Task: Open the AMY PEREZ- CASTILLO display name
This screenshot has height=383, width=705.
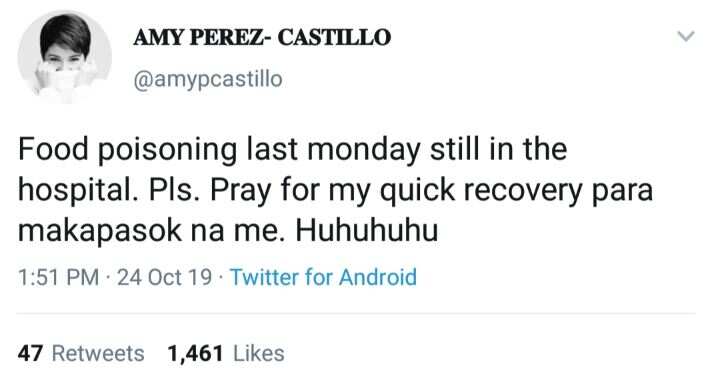Action: coord(262,37)
